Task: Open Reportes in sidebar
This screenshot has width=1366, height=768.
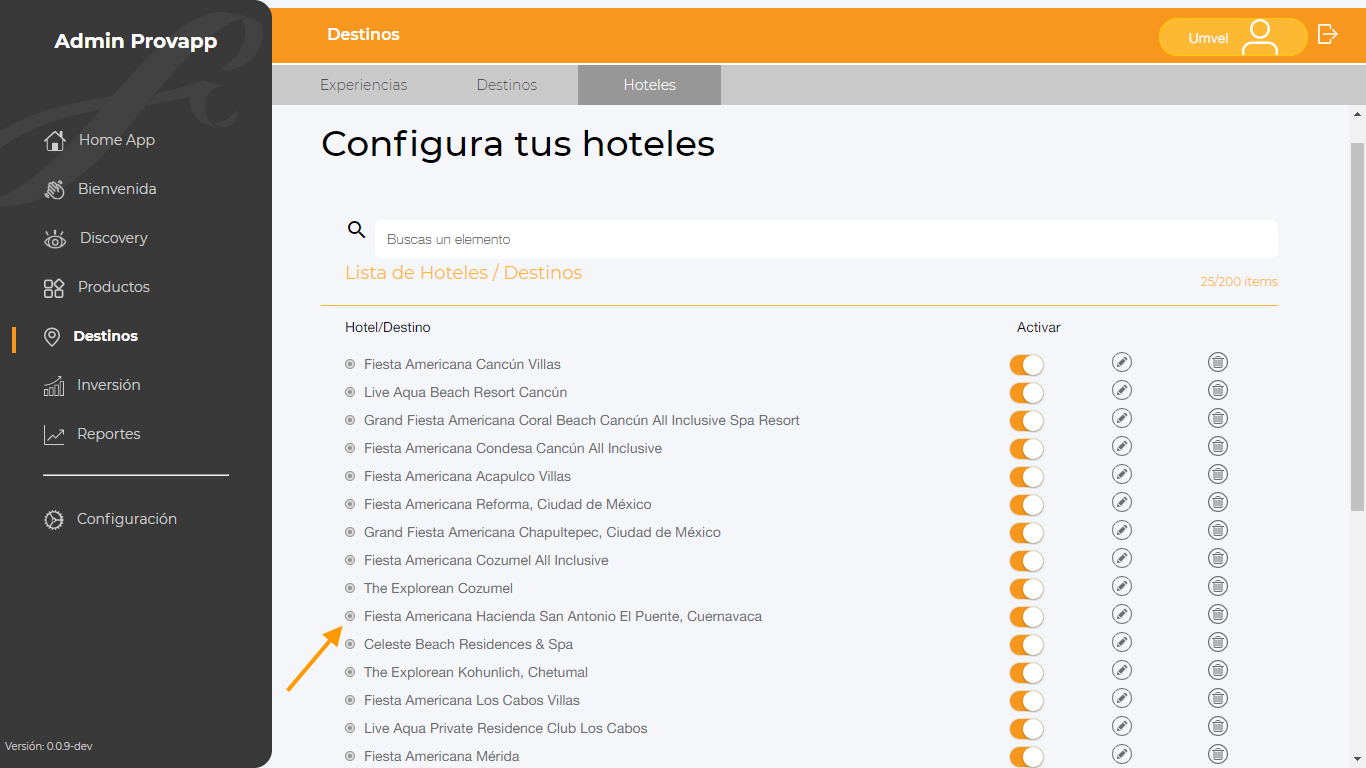Action: 92,434
